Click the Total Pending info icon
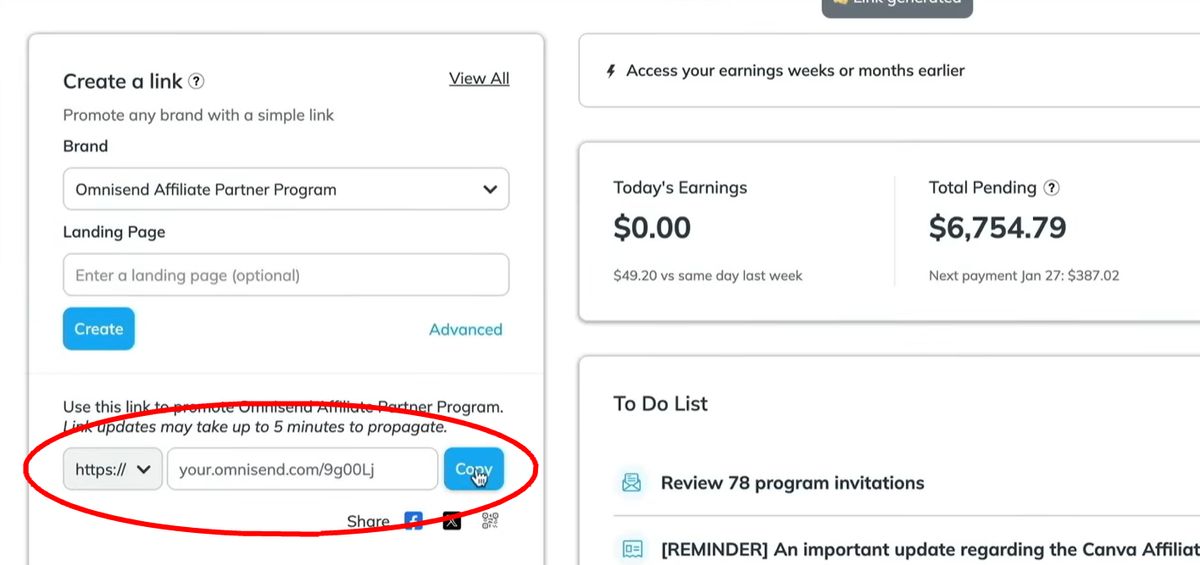Viewport: 1200px width, 565px height. pos(1051,188)
